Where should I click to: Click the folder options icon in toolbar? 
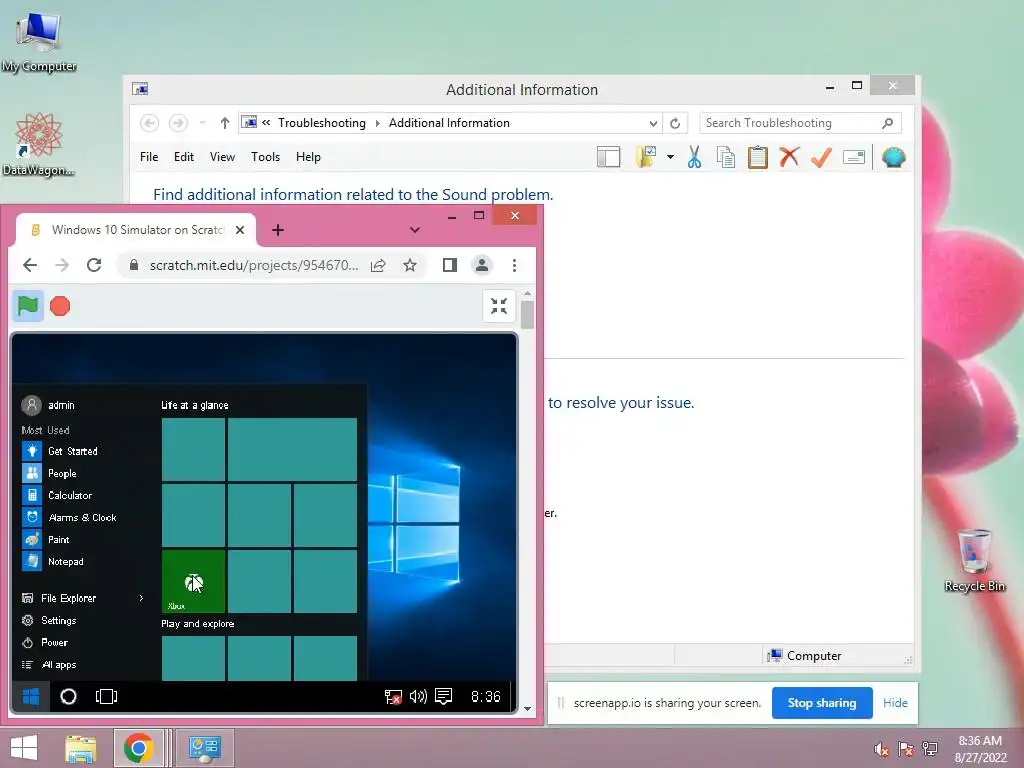[x=646, y=157]
